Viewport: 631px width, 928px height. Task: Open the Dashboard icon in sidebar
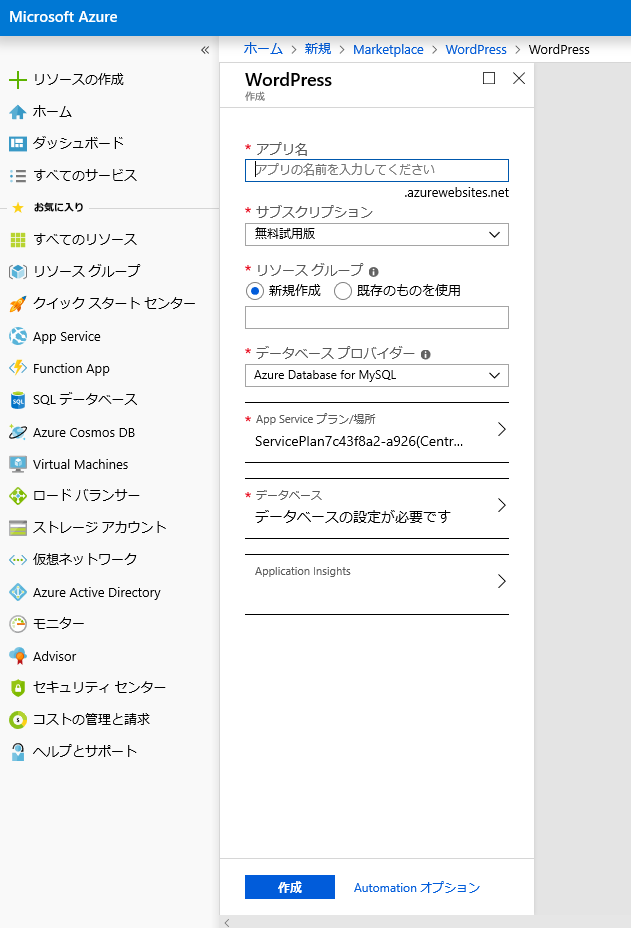[x=18, y=143]
